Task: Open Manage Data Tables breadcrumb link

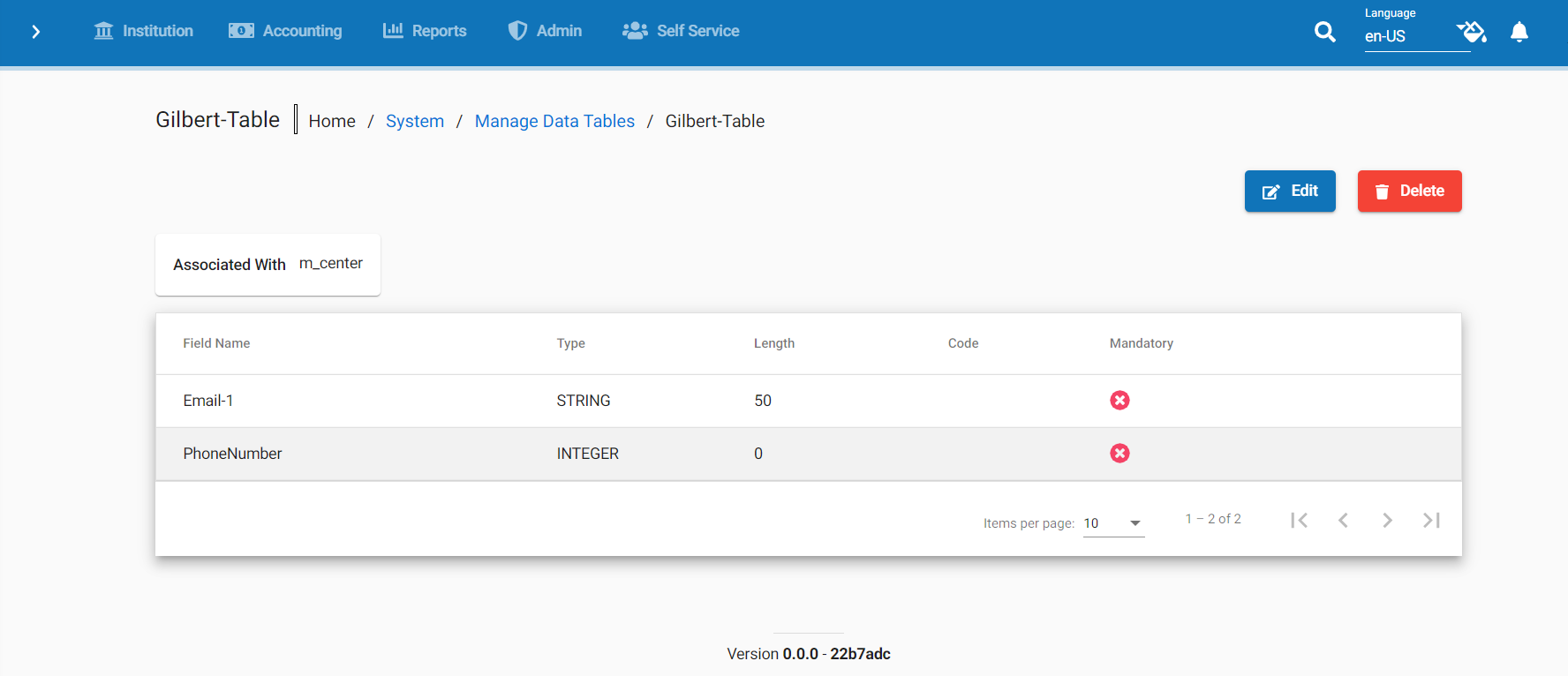Action: [x=554, y=121]
